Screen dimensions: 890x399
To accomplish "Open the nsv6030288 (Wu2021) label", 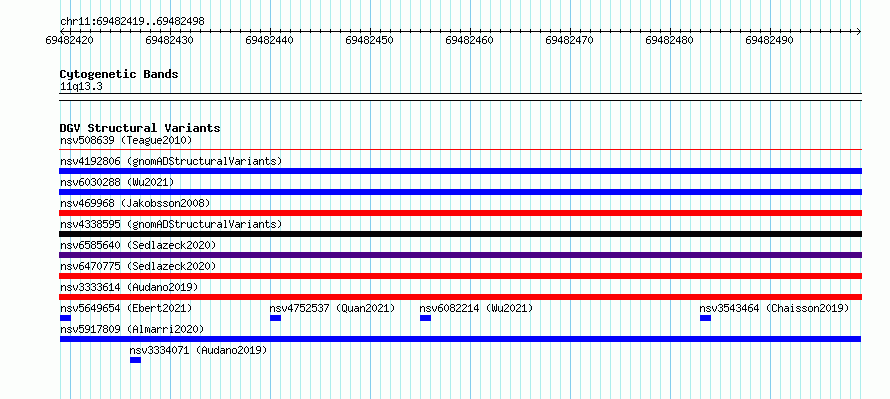I will (117, 182).
